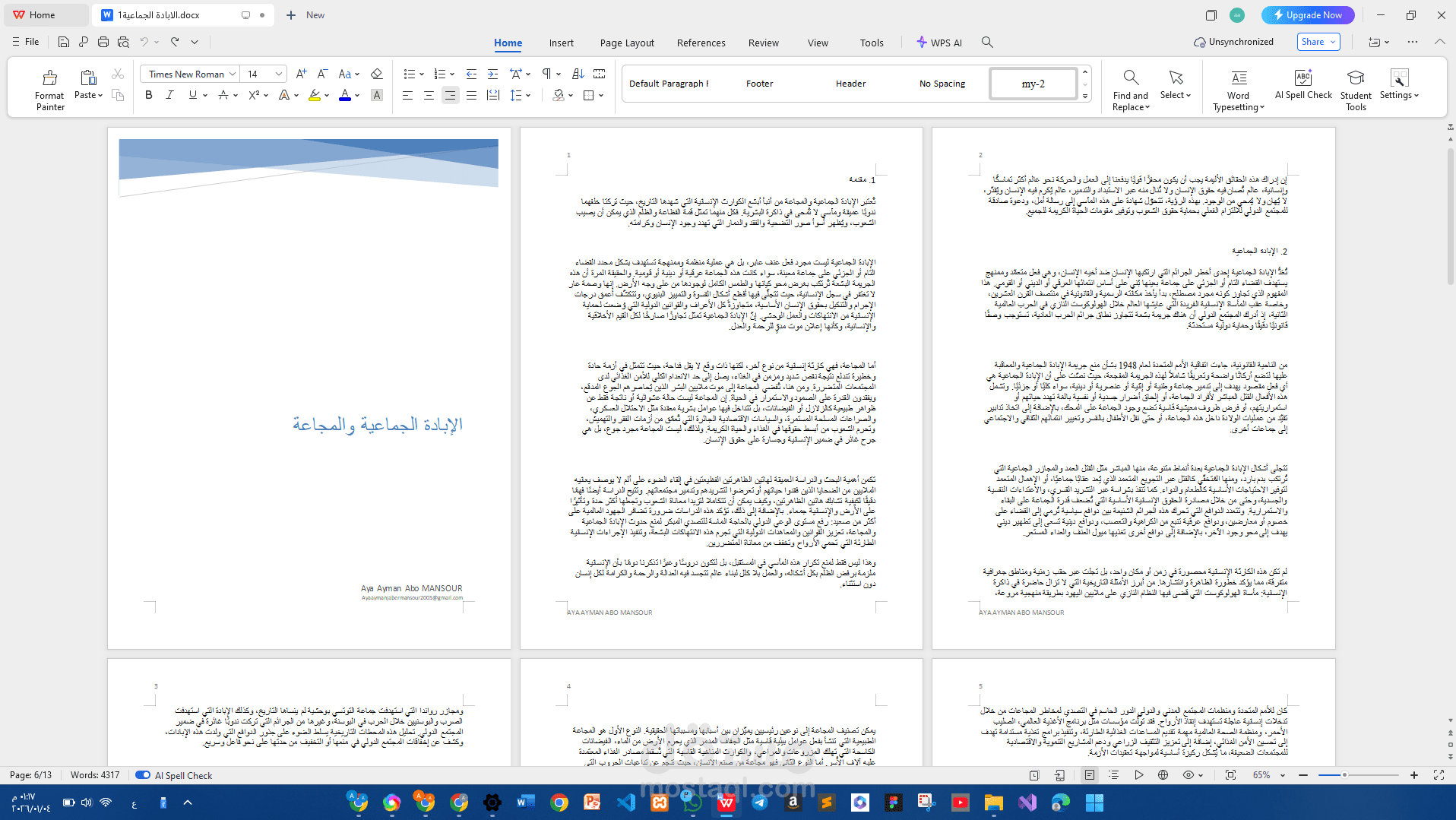Screen dimensions: 1456x820
Task: Toggle strikethrough formatting
Action: 223,95
